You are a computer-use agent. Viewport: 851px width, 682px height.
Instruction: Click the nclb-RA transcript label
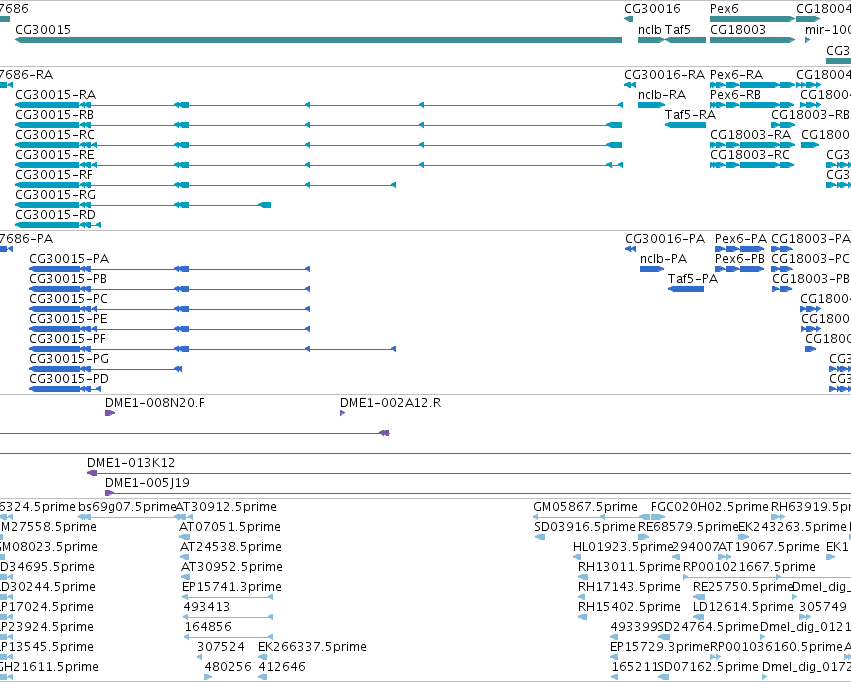pyautogui.click(x=662, y=95)
